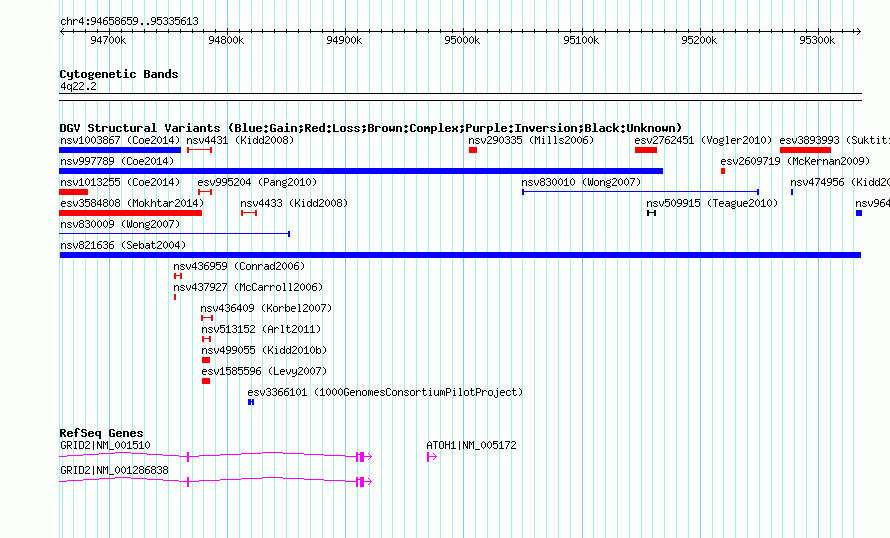Open GRID2|NM_001286838 gene label
Screen dimensions: 890x538
click(x=114, y=470)
